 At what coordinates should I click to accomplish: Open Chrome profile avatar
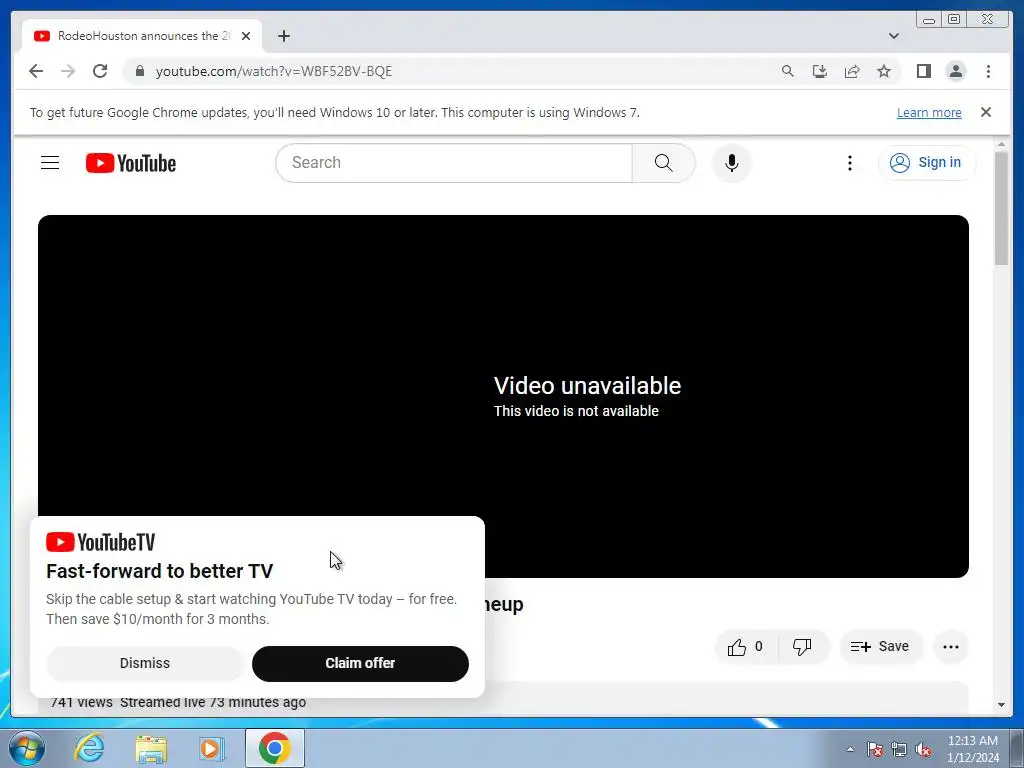point(955,71)
